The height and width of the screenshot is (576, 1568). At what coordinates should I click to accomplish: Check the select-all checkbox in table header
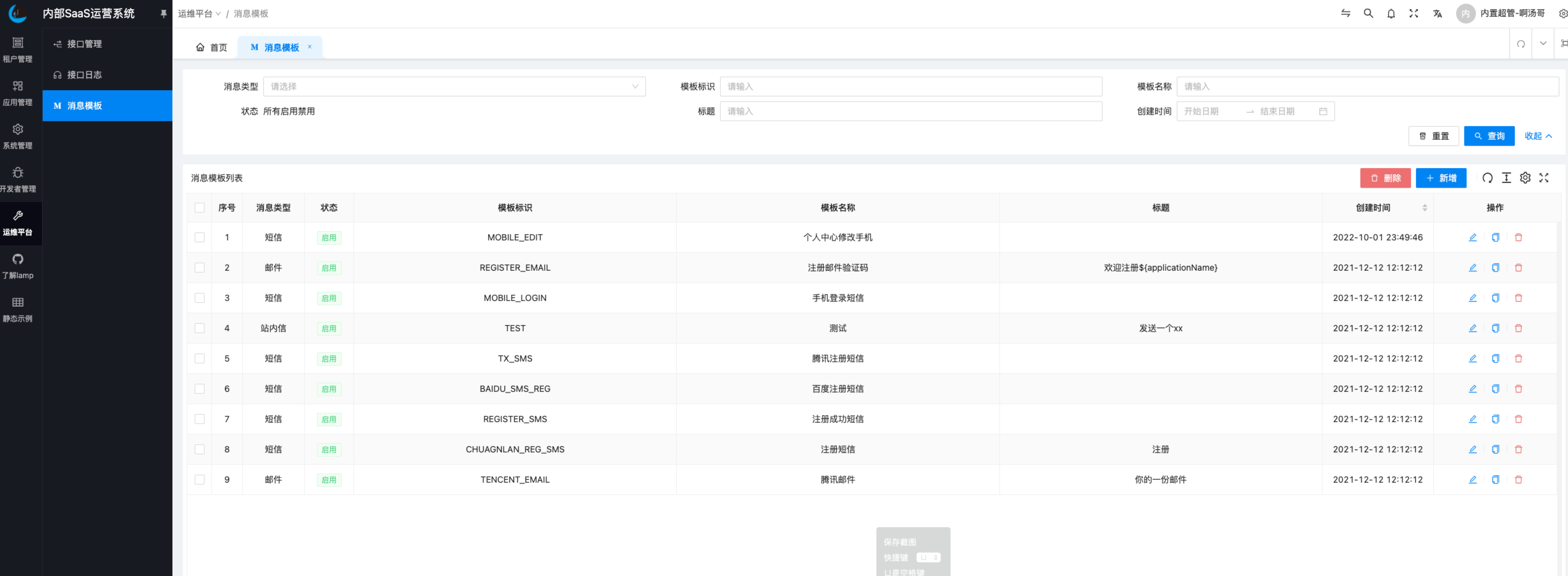pyautogui.click(x=200, y=208)
